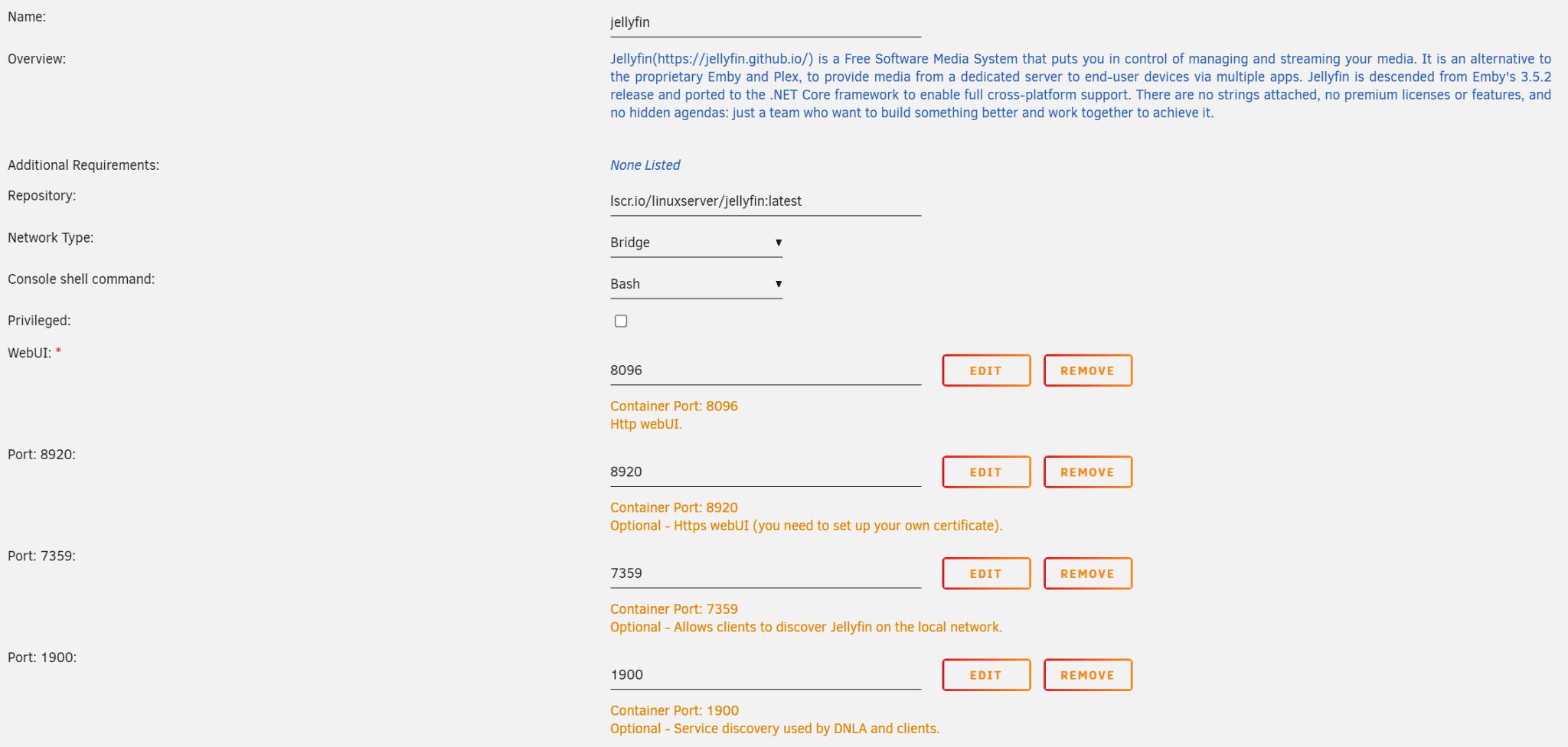Click the 1900 host port input
Image resolution: width=1568 pixels, height=747 pixels.
(765, 675)
